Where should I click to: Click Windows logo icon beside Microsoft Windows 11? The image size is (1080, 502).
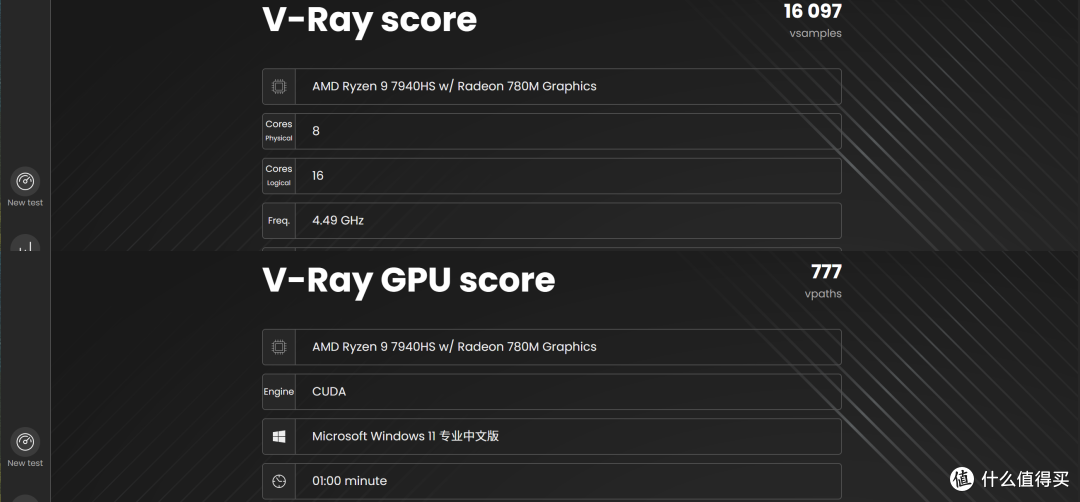[279, 437]
